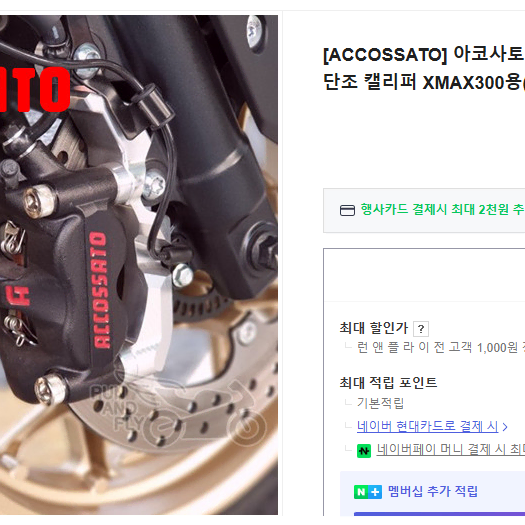
Task: Click the red ACCOSSATO lettering on the caliper
Action: tap(100, 290)
